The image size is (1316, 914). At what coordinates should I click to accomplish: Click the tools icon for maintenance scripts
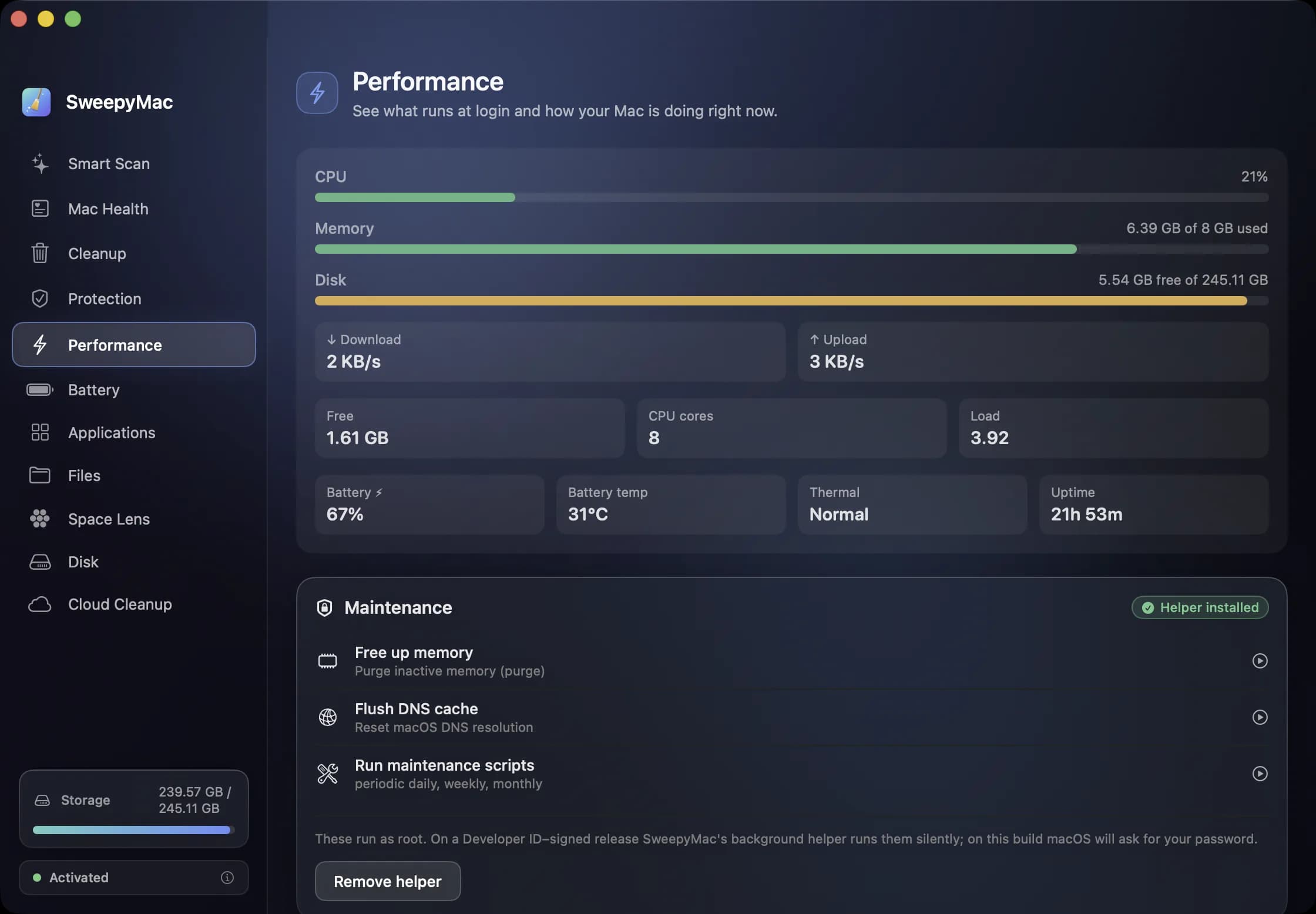pos(328,774)
